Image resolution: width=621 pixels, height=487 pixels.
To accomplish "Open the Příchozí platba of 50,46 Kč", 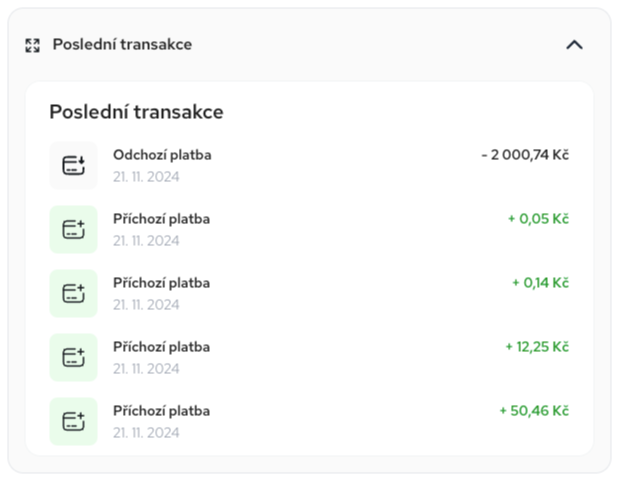I will click(309, 422).
